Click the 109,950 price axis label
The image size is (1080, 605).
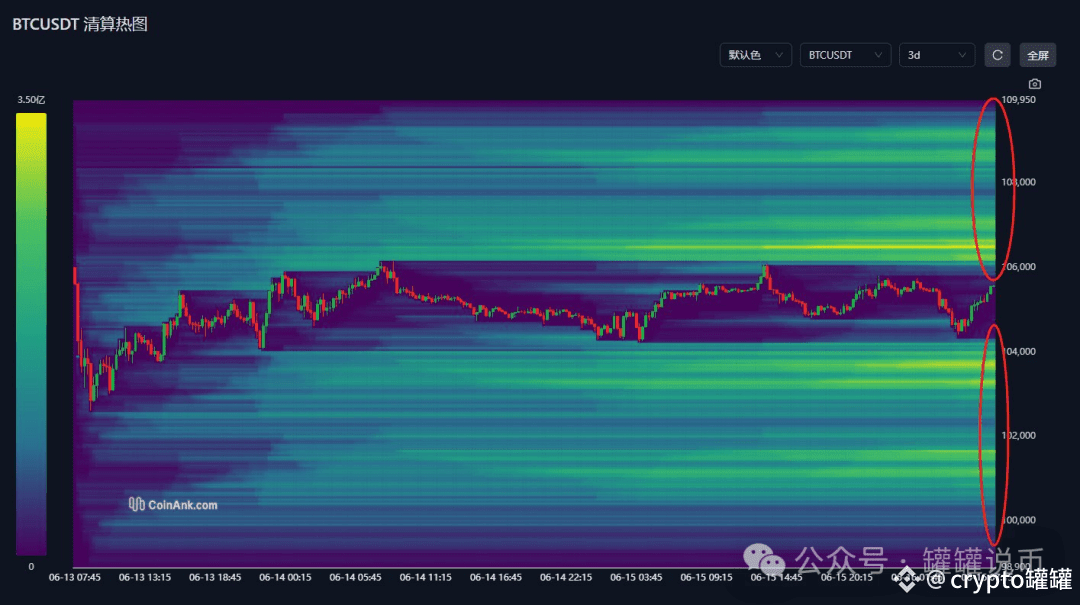point(1018,99)
